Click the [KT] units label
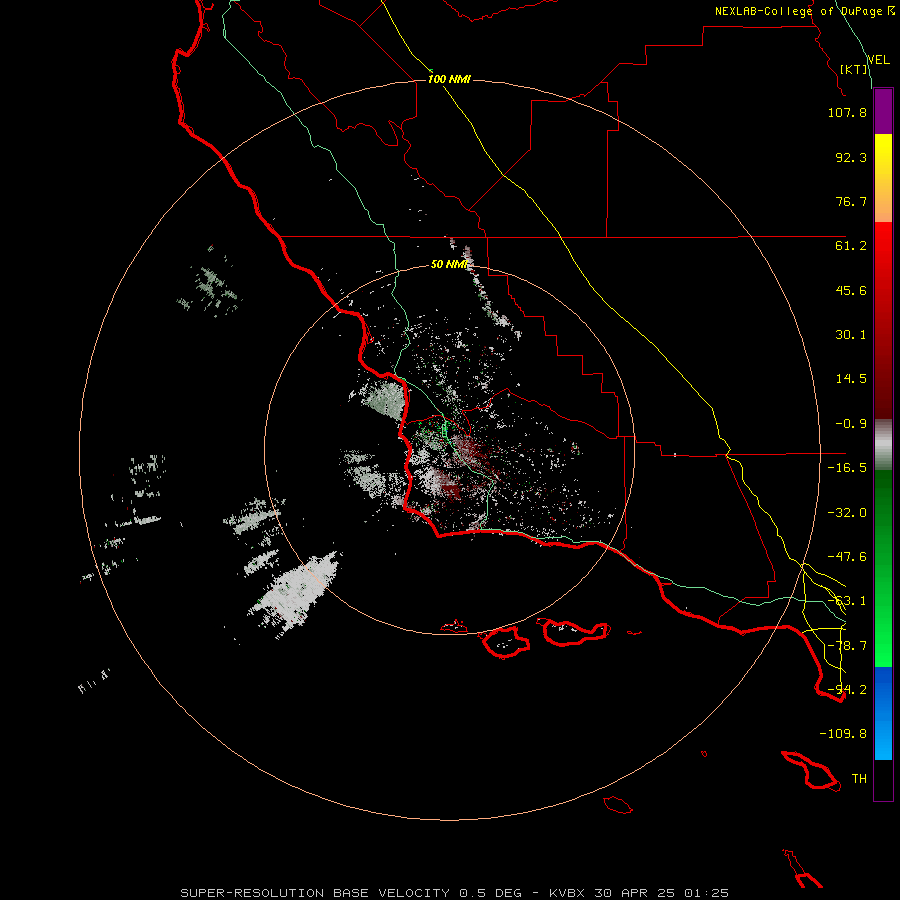900x900 pixels. click(x=854, y=69)
